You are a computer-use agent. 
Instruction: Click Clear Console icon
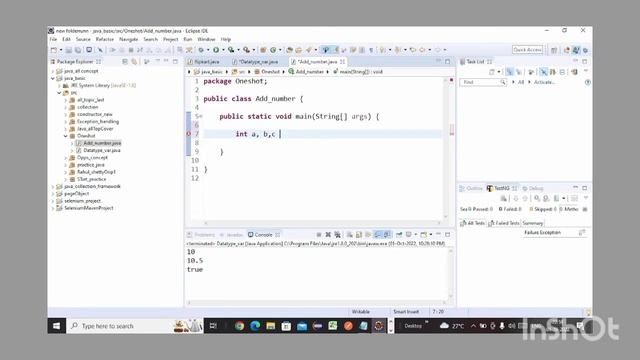click(x=350, y=235)
